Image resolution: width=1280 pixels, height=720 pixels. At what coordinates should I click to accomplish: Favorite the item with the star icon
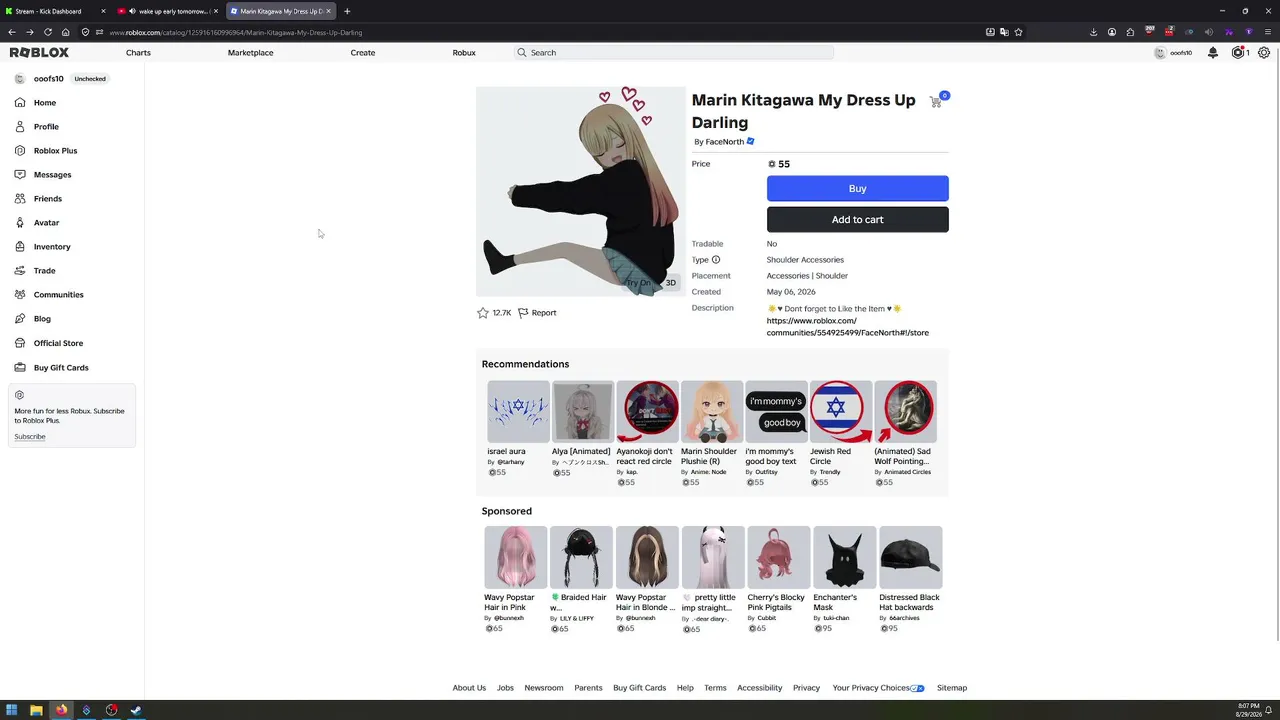coord(483,313)
